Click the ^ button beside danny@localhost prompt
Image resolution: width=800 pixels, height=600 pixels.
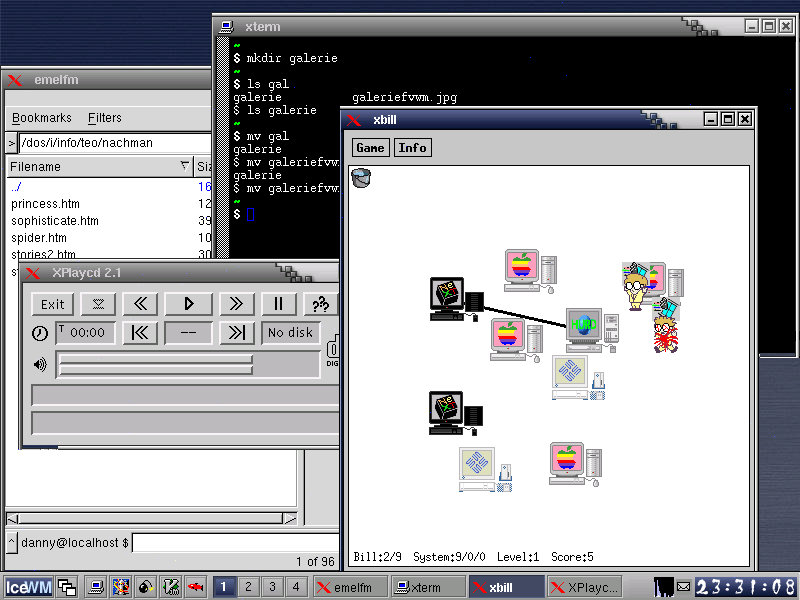(x=12, y=543)
